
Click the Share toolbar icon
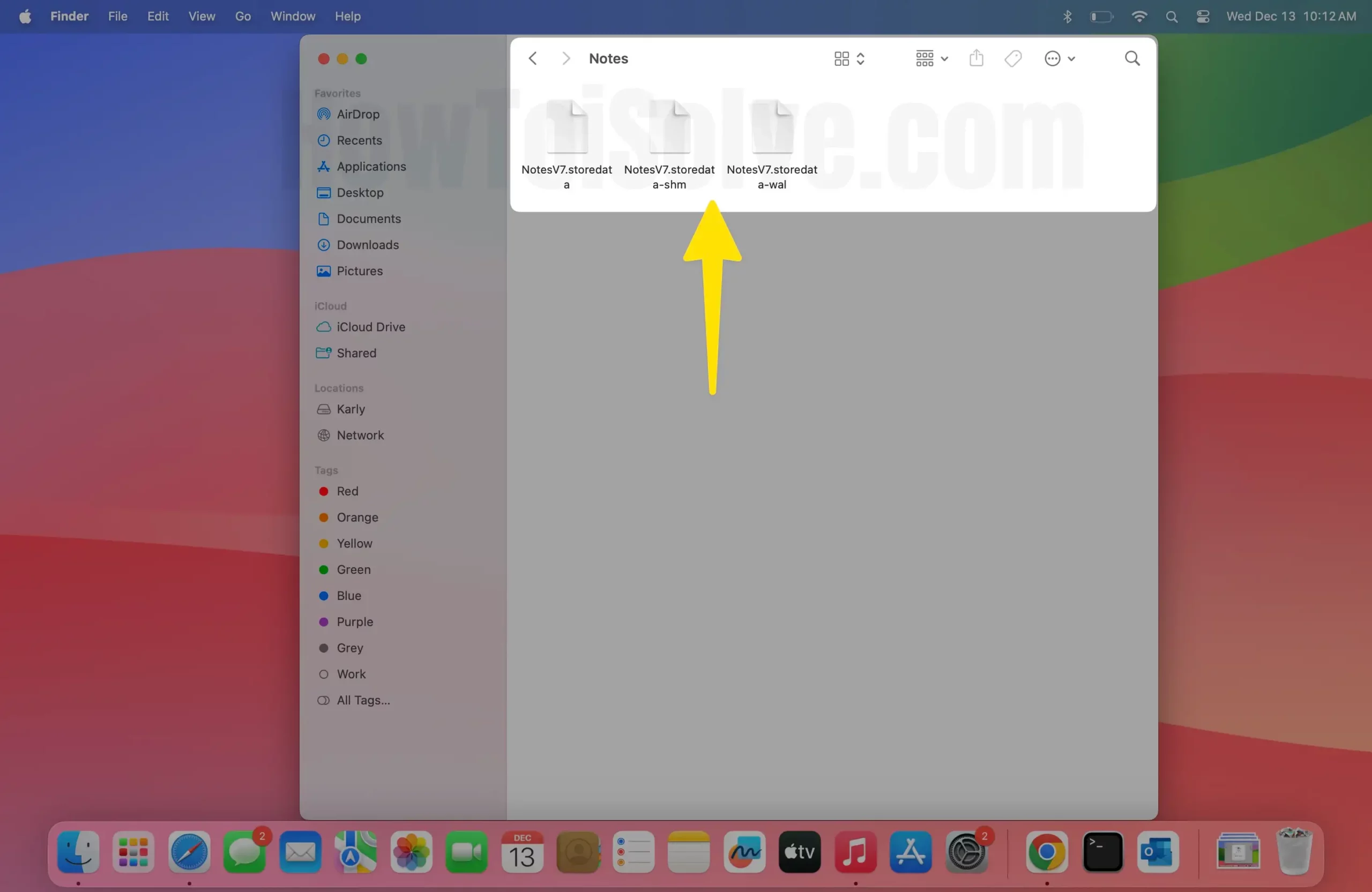coord(976,58)
